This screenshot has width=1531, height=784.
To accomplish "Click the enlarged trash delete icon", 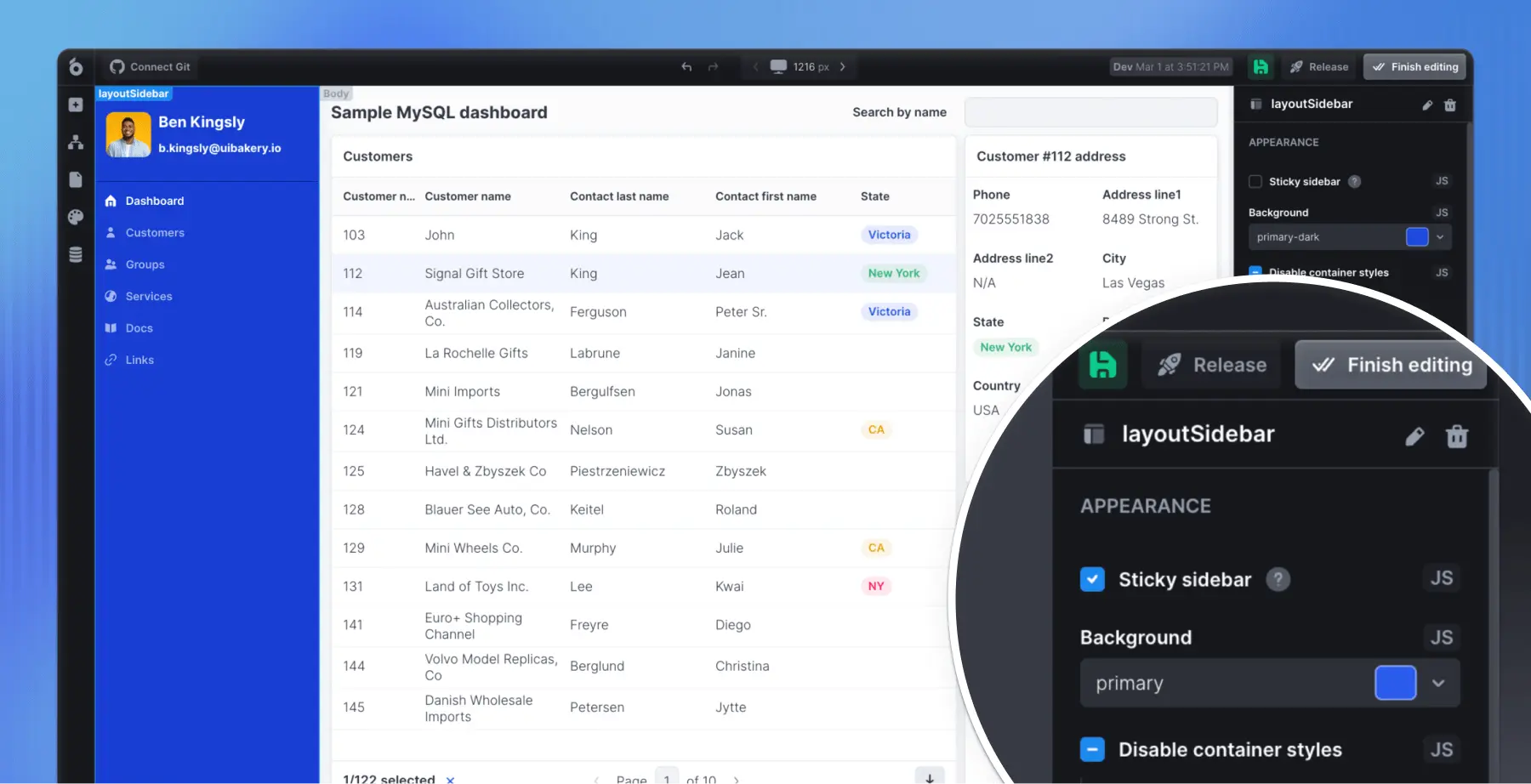I will [1457, 436].
